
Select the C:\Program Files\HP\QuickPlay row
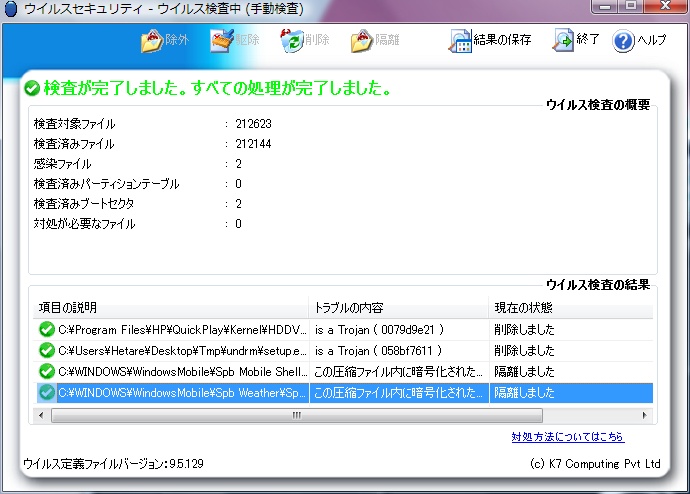[x=343, y=329]
